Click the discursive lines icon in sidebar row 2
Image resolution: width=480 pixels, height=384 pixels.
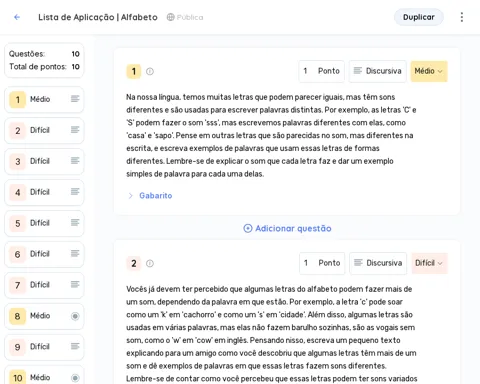(x=75, y=130)
